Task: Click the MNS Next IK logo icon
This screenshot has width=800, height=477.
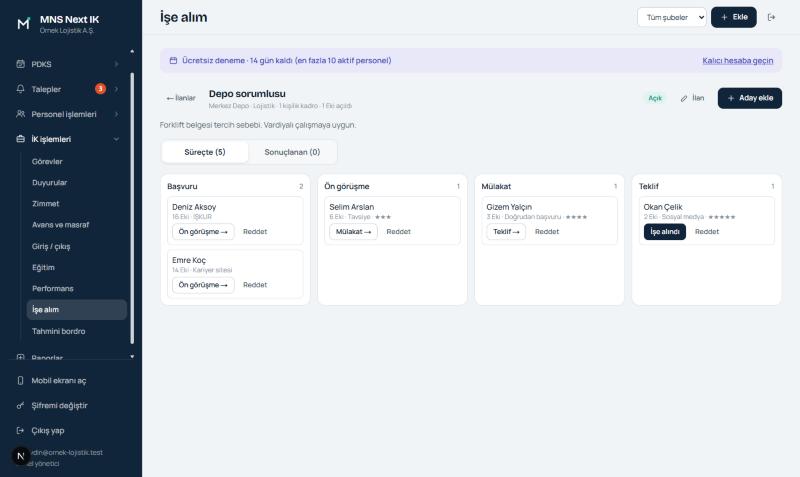Action: click(x=23, y=23)
